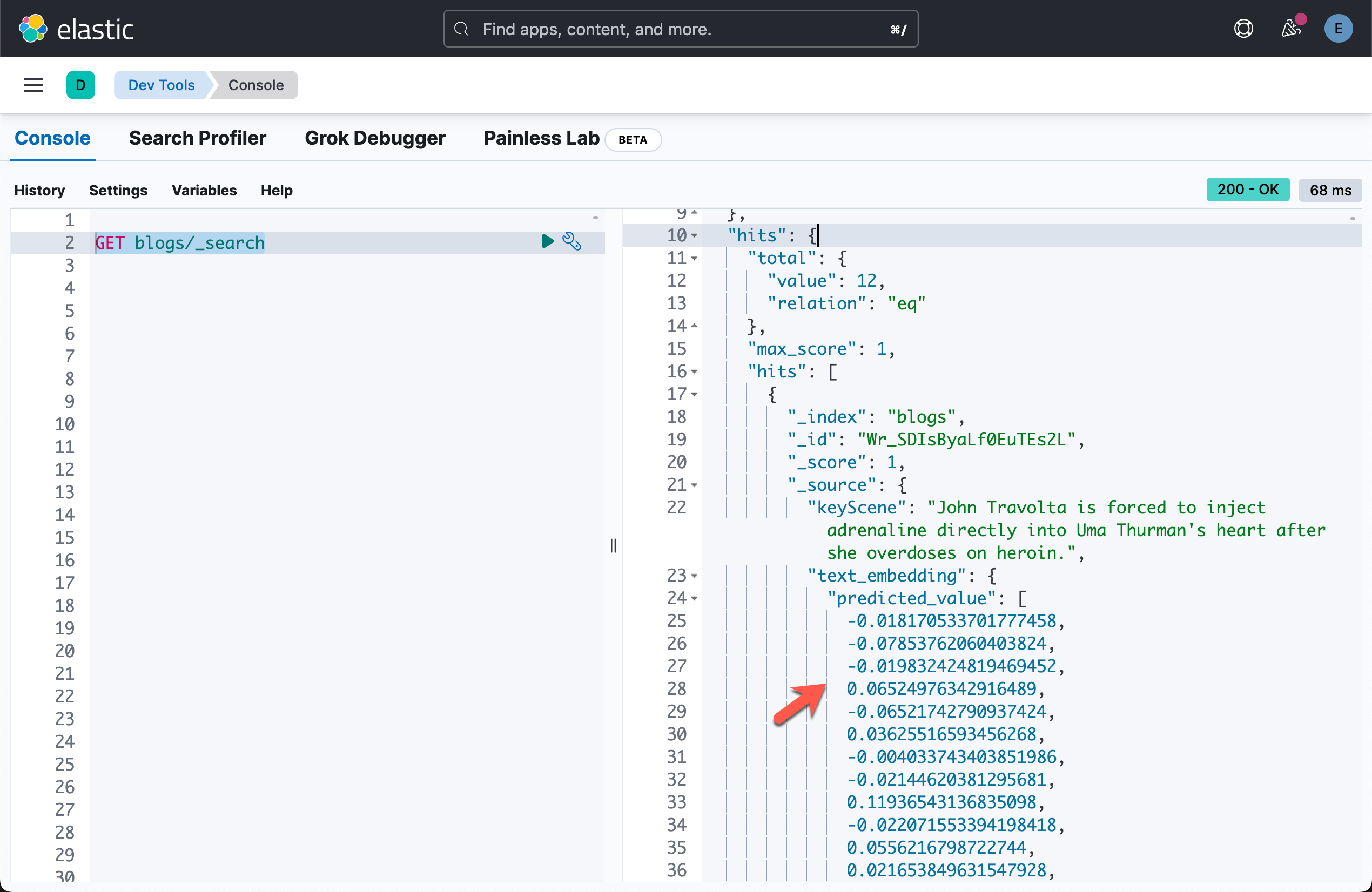1372x892 pixels.
Task: Run the GET blogs/_search request
Action: tap(547, 241)
